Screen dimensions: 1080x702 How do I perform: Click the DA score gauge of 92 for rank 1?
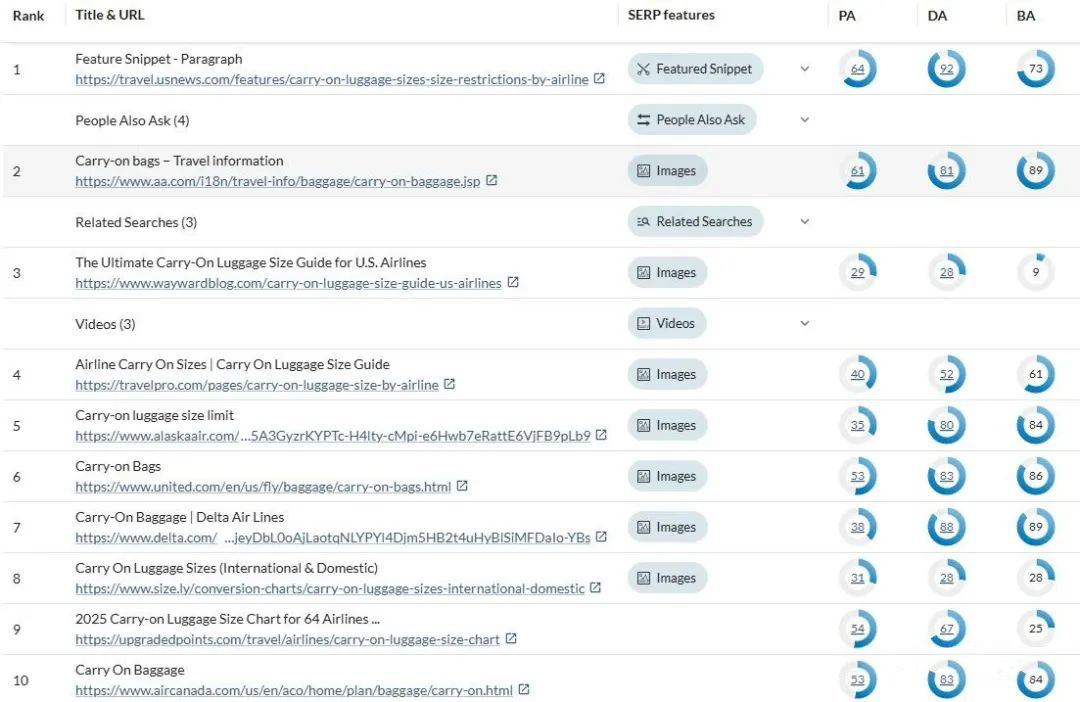pyautogui.click(x=946, y=69)
